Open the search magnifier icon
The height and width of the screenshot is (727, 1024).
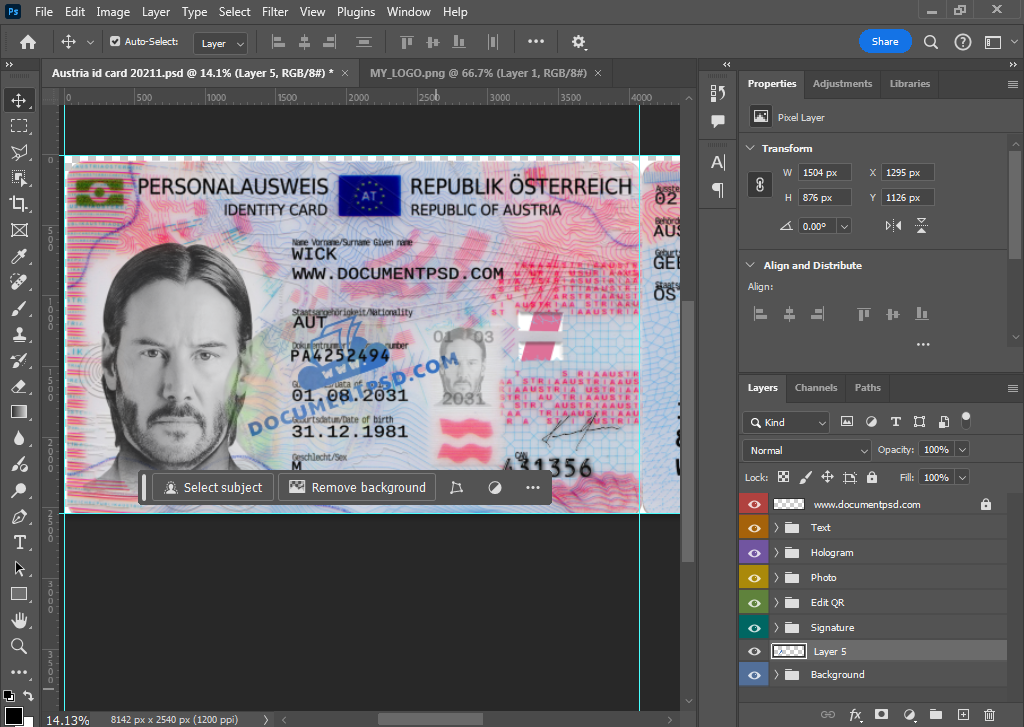coord(931,42)
